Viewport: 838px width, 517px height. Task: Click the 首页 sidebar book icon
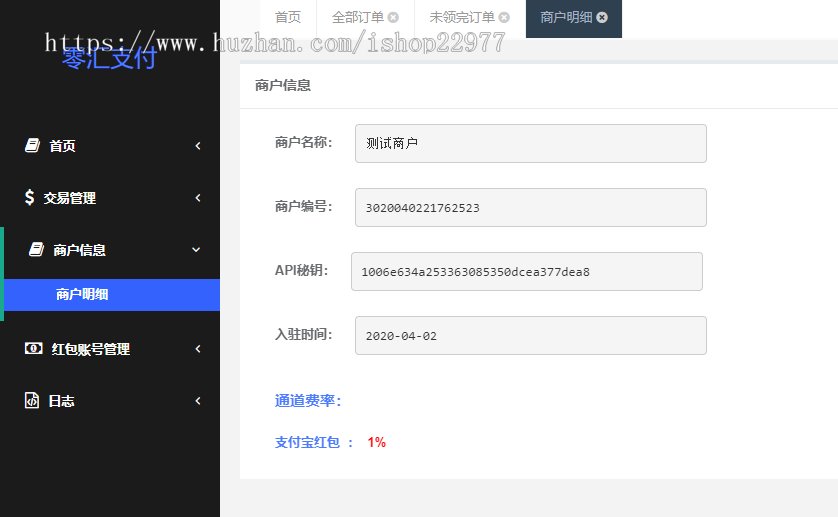pyautogui.click(x=33, y=145)
